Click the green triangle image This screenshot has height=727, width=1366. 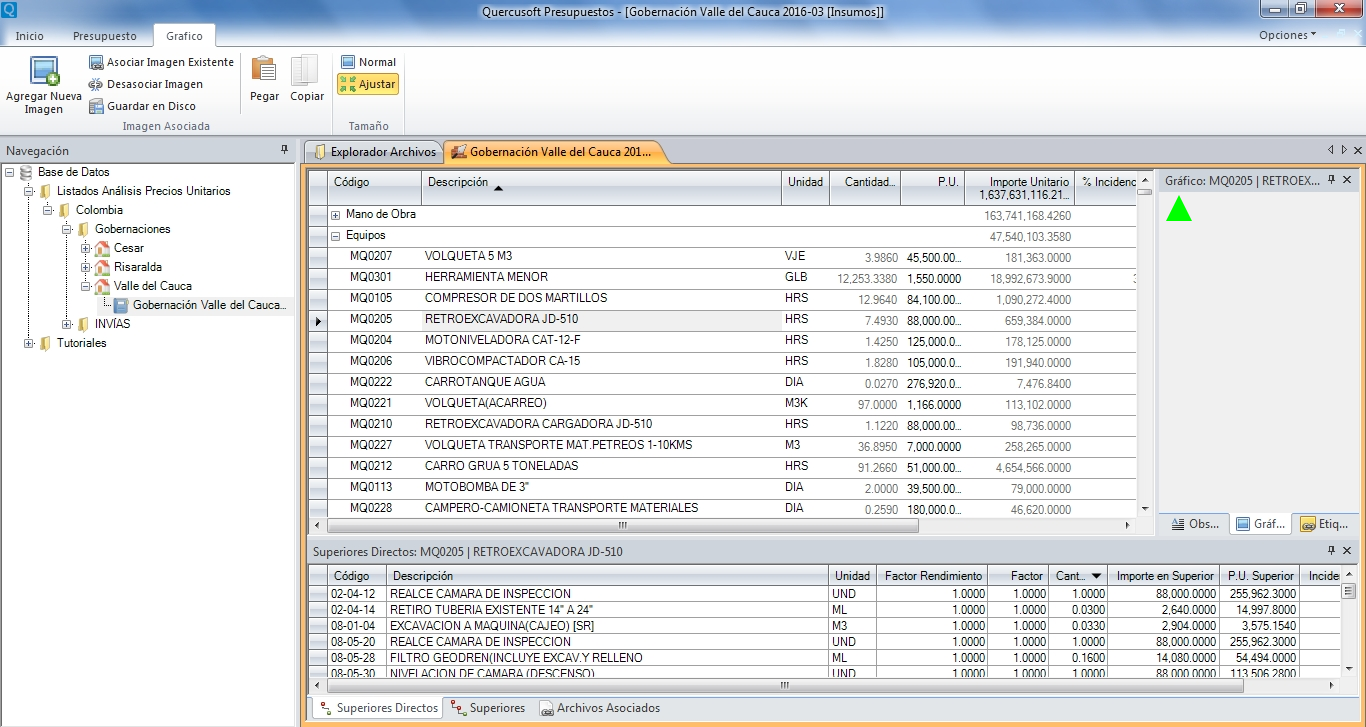(x=1179, y=209)
